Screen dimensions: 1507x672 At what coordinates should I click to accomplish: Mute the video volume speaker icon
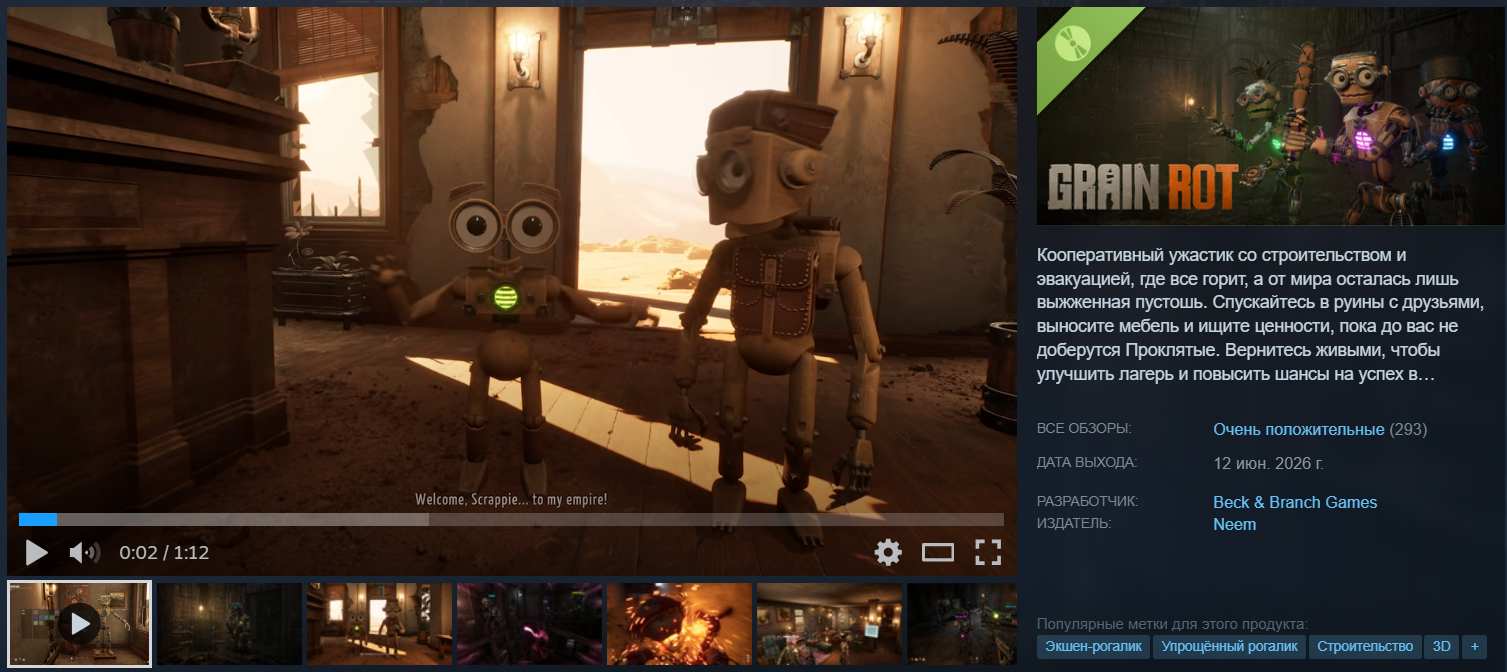[84, 552]
